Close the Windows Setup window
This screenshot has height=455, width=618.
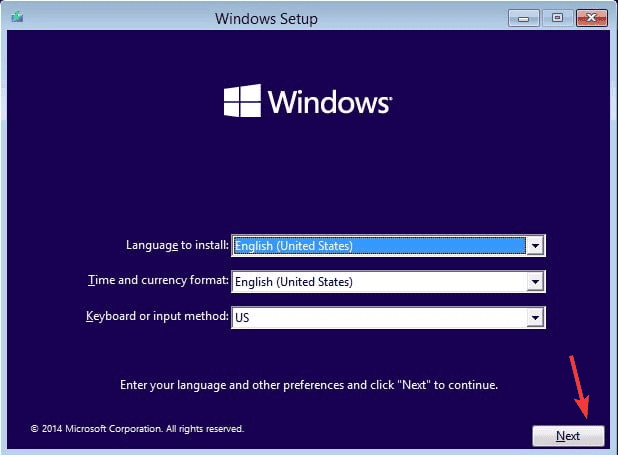point(591,18)
